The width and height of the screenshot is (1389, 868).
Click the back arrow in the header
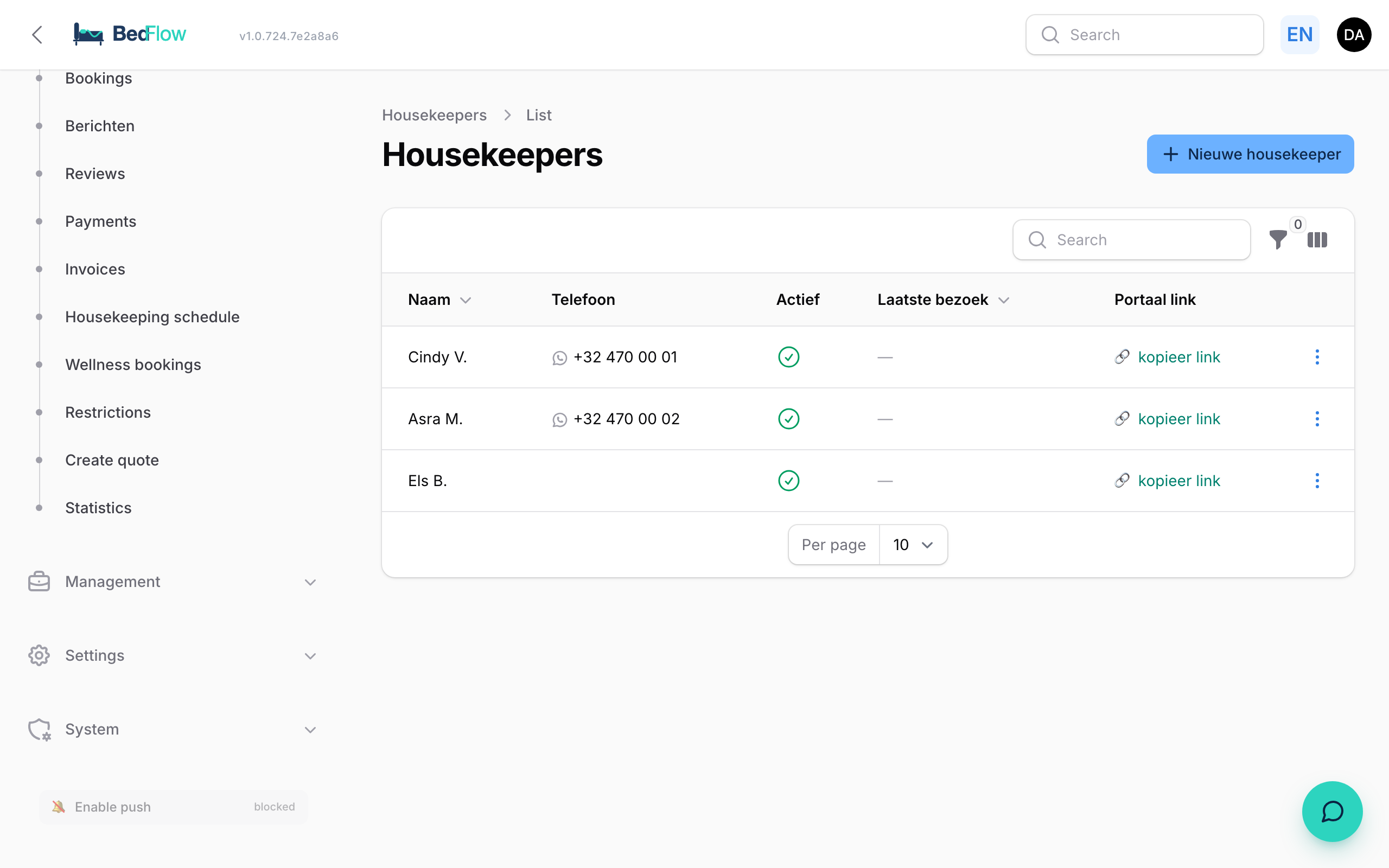click(x=37, y=34)
